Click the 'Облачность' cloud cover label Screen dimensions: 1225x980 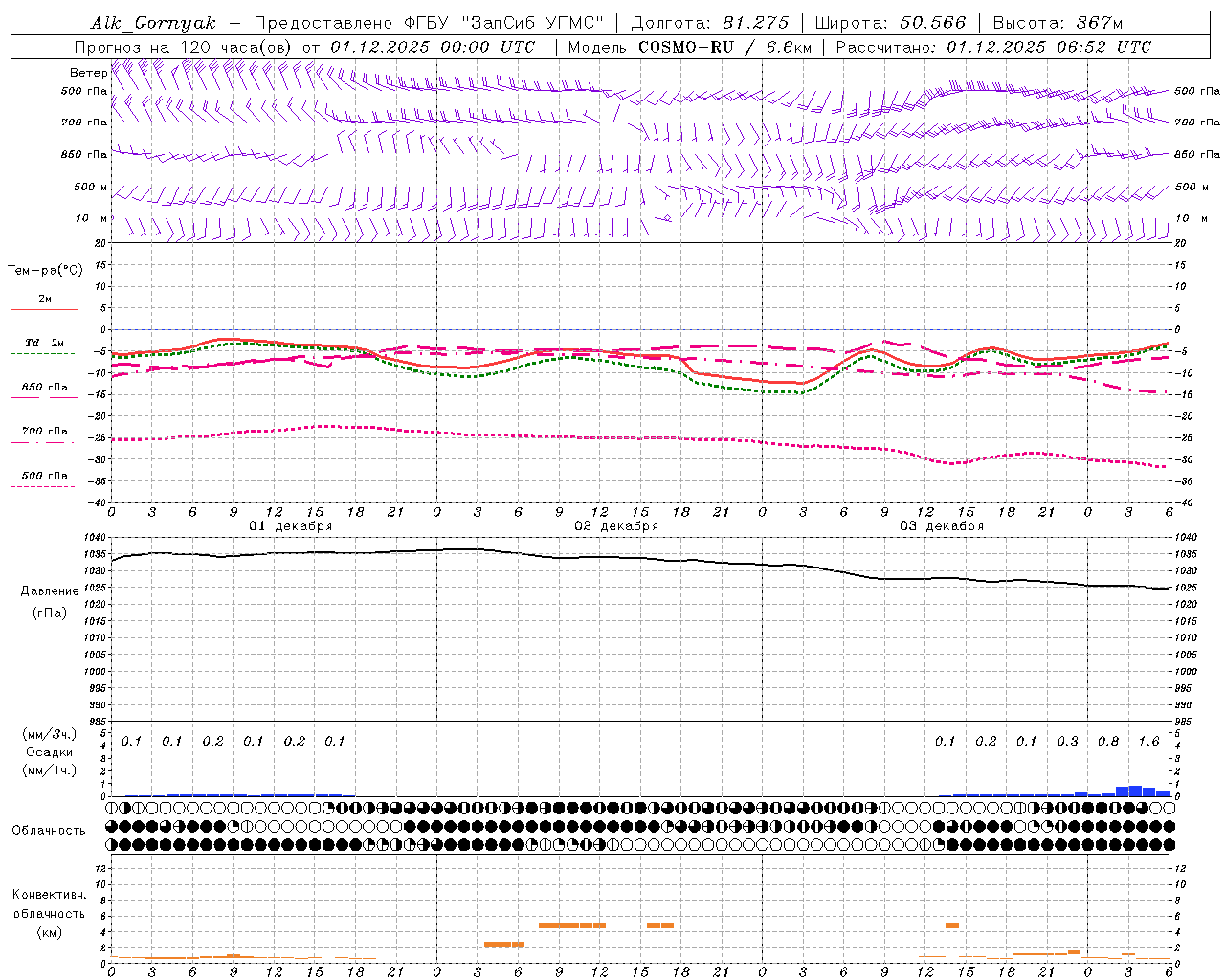[x=49, y=830]
